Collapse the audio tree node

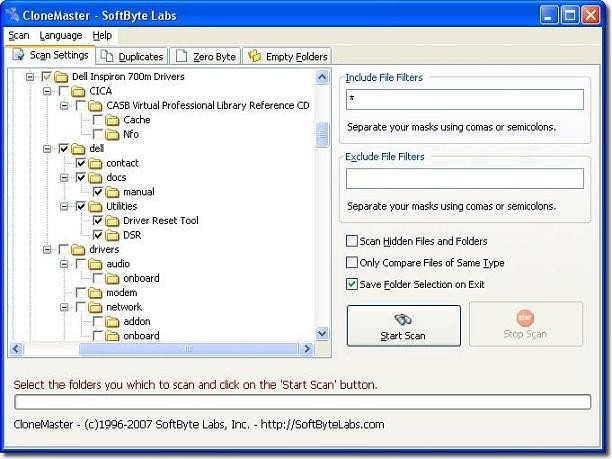[64, 264]
